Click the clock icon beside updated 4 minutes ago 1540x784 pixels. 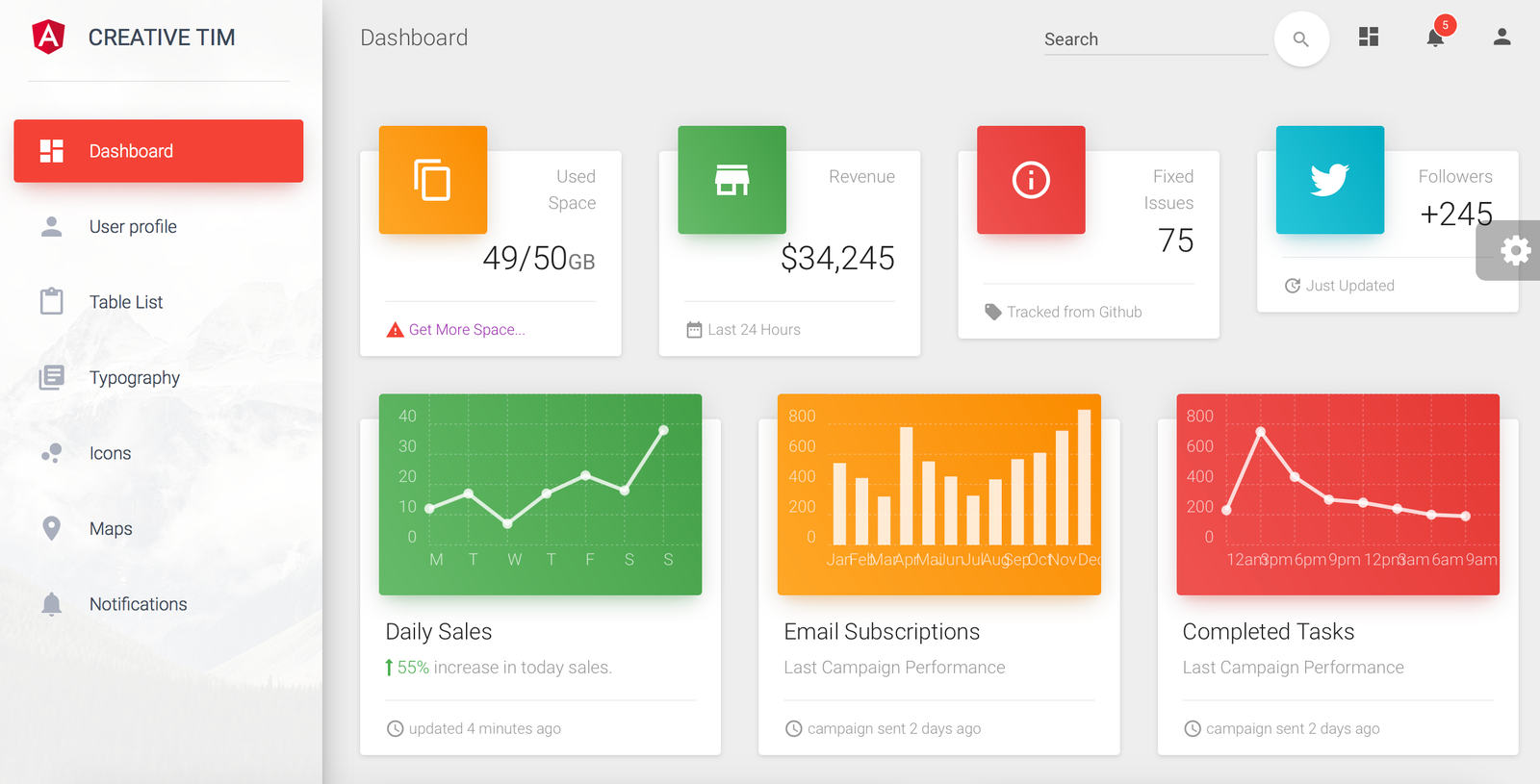[395, 728]
